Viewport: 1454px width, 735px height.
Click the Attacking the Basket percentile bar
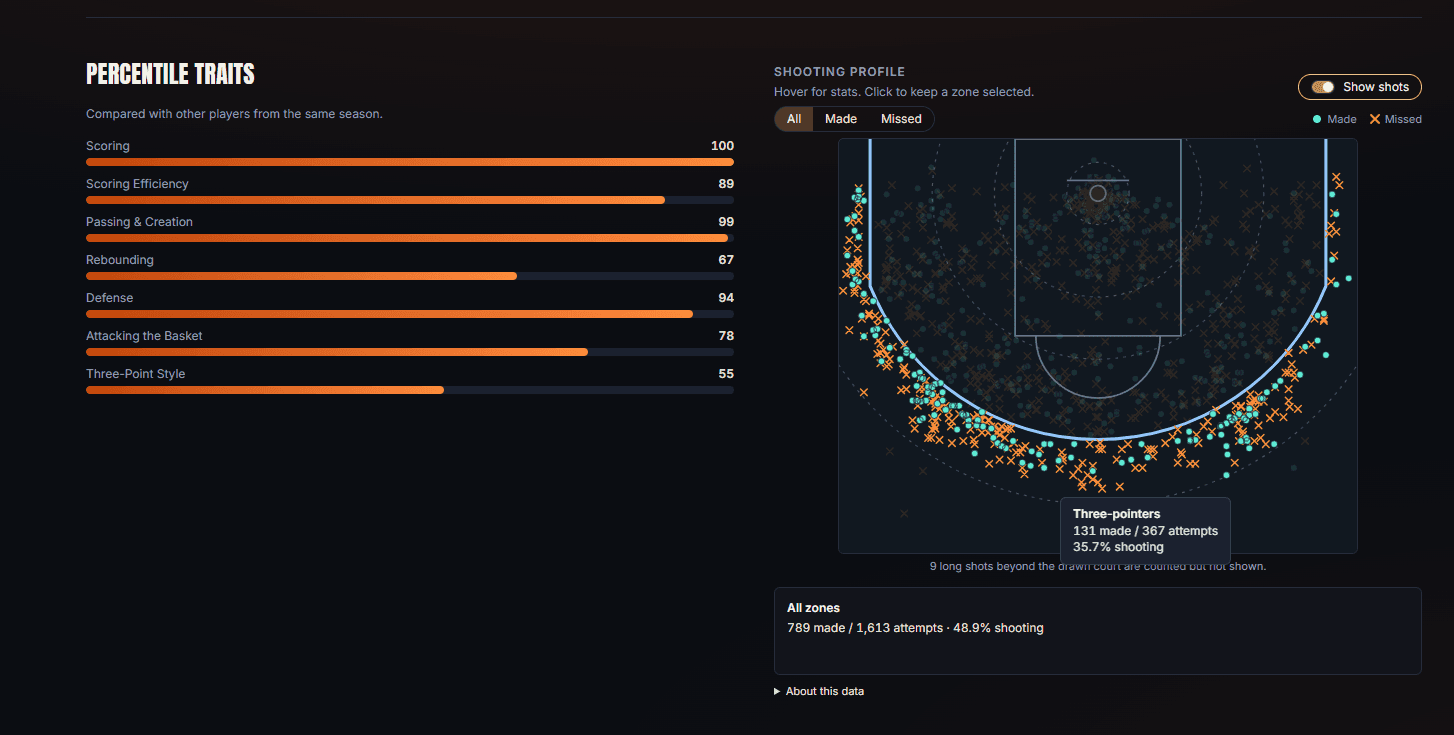[410, 352]
